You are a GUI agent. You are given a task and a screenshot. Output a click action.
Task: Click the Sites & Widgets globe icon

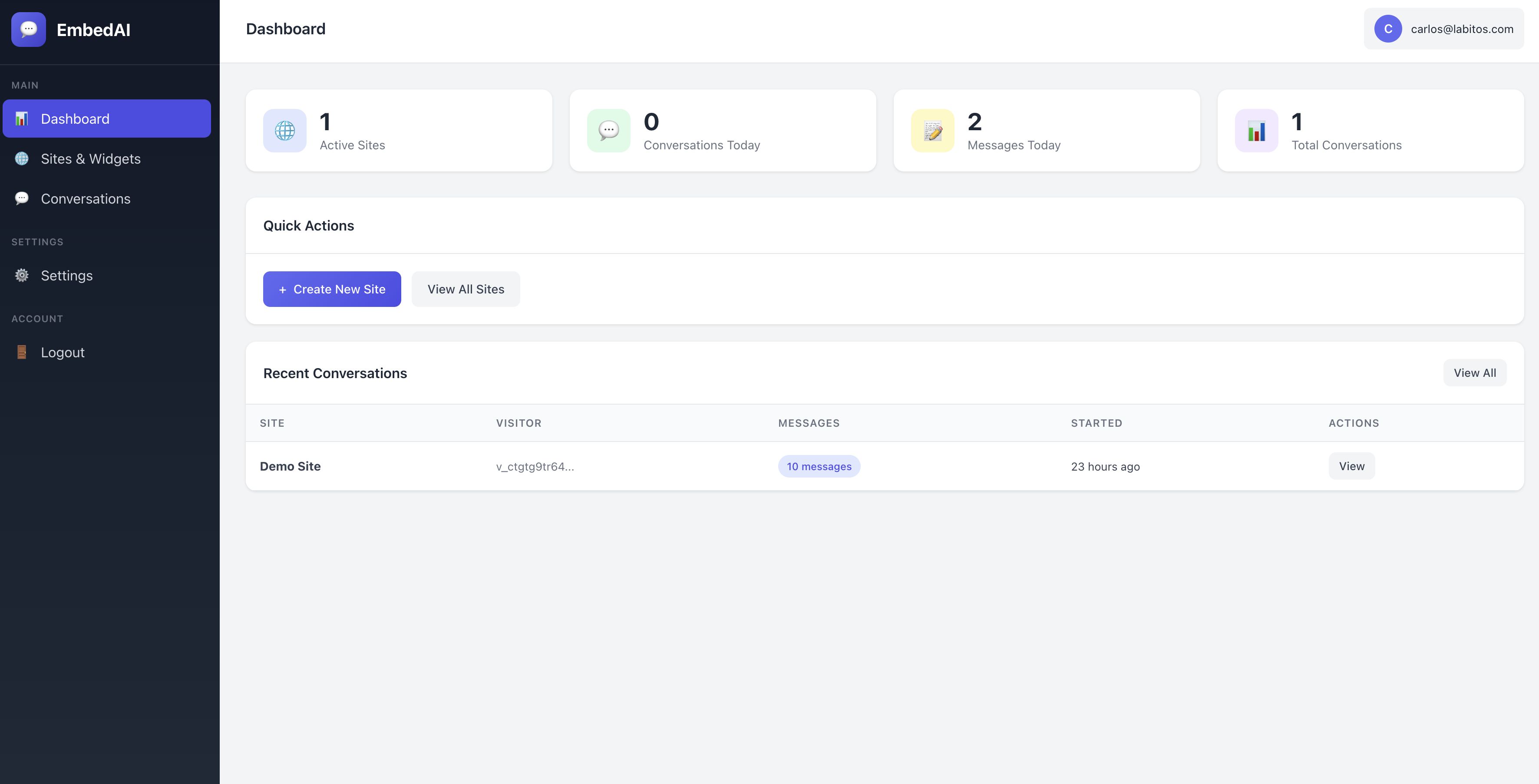[22, 159]
